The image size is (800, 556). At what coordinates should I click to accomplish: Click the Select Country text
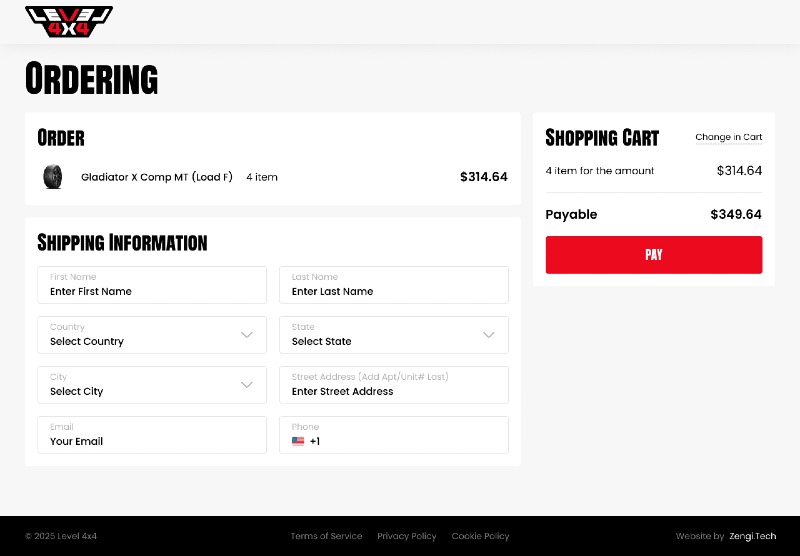click(x=87, y=342)
